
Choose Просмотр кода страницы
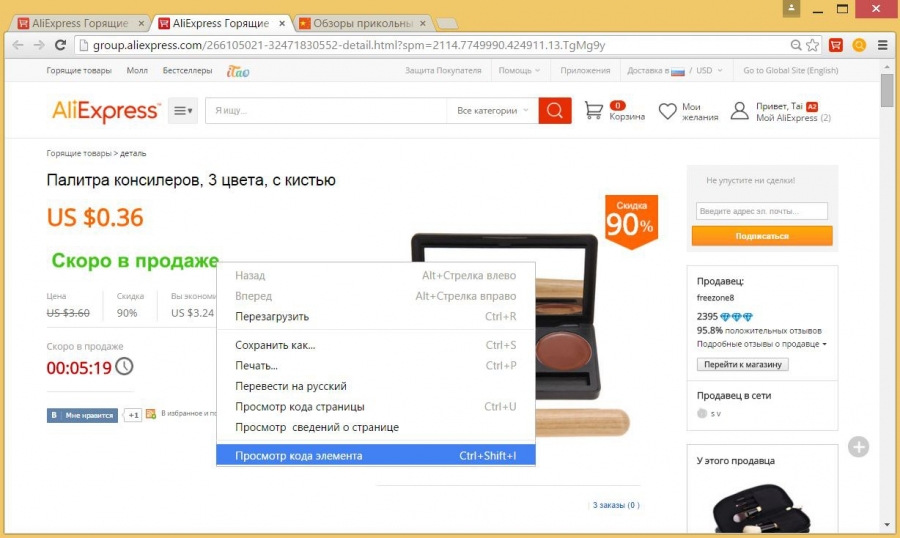375,407
